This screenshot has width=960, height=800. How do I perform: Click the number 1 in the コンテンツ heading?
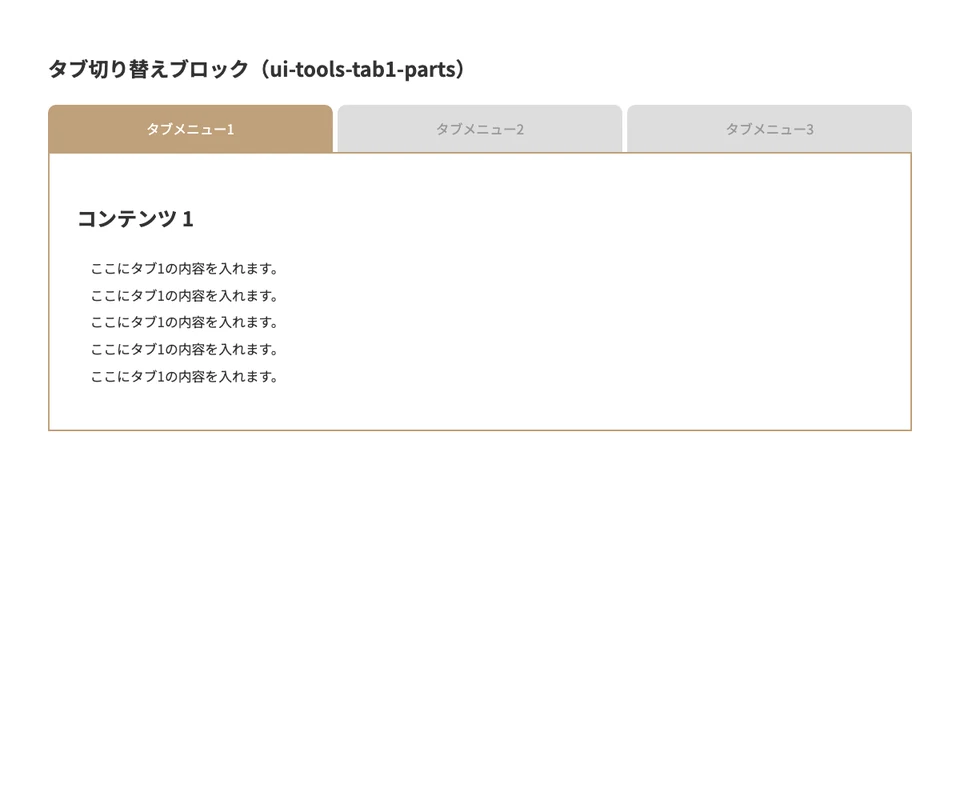[x=188, y=218]
